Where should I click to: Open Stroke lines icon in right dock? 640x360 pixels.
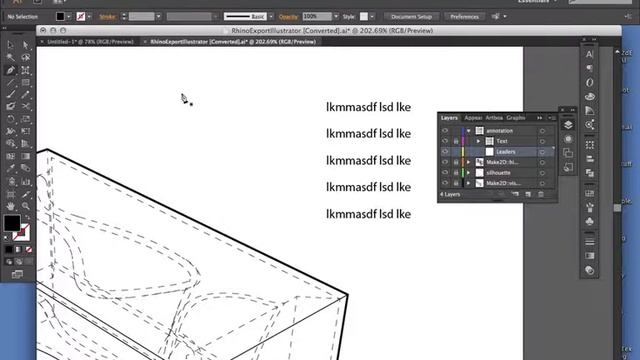[x=589, y=241]
